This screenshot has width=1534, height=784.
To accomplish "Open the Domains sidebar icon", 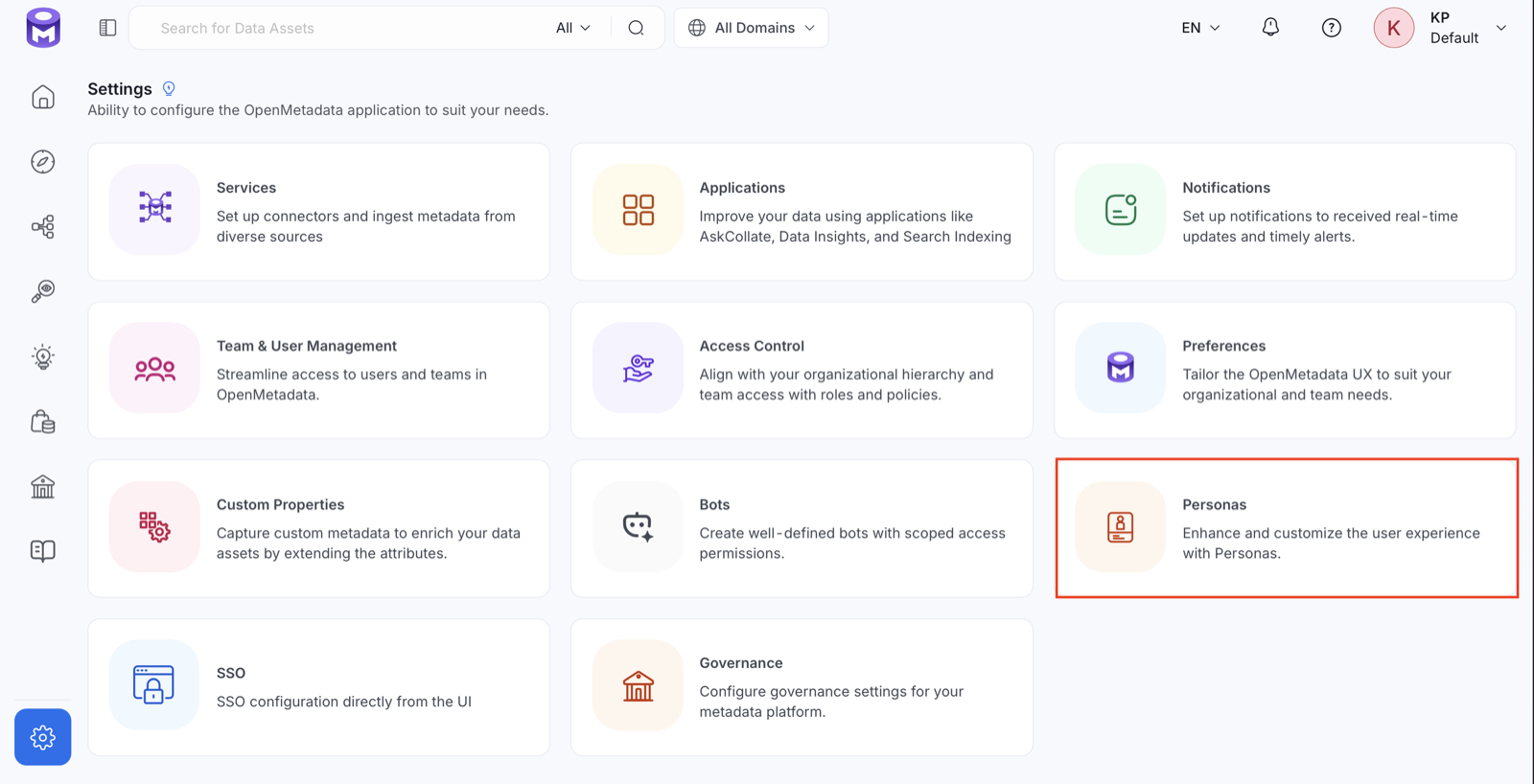I will pyautogui.click(x=43, y=422).
